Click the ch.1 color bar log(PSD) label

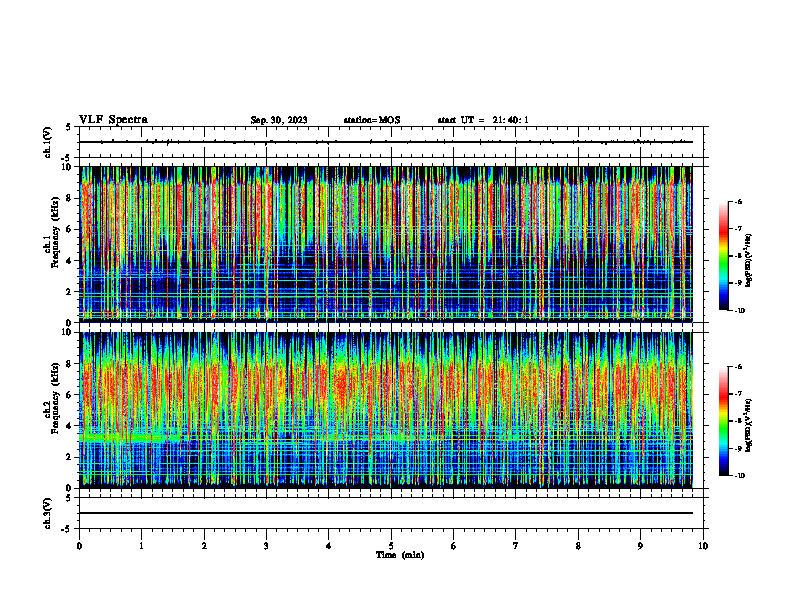[749, 261]
